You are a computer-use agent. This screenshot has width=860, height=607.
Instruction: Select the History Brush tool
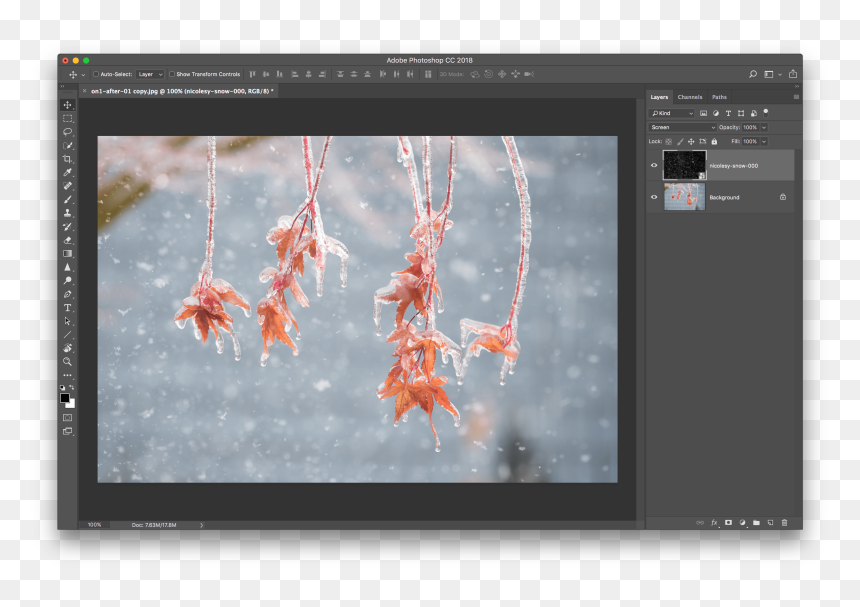pyautogui.click(x=67, y=226)
